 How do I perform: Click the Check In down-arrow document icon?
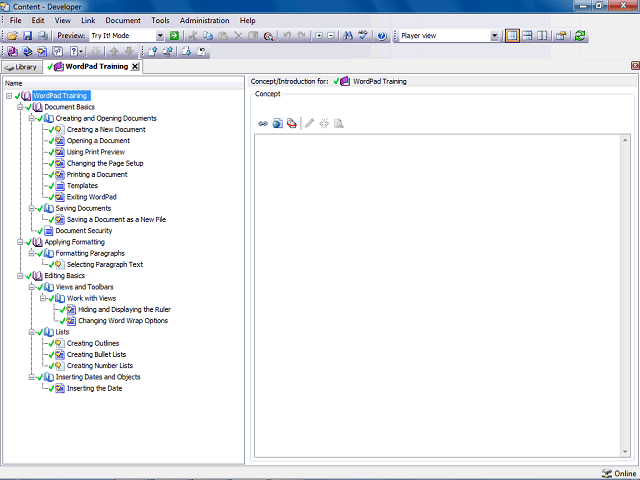coord(187,51)
